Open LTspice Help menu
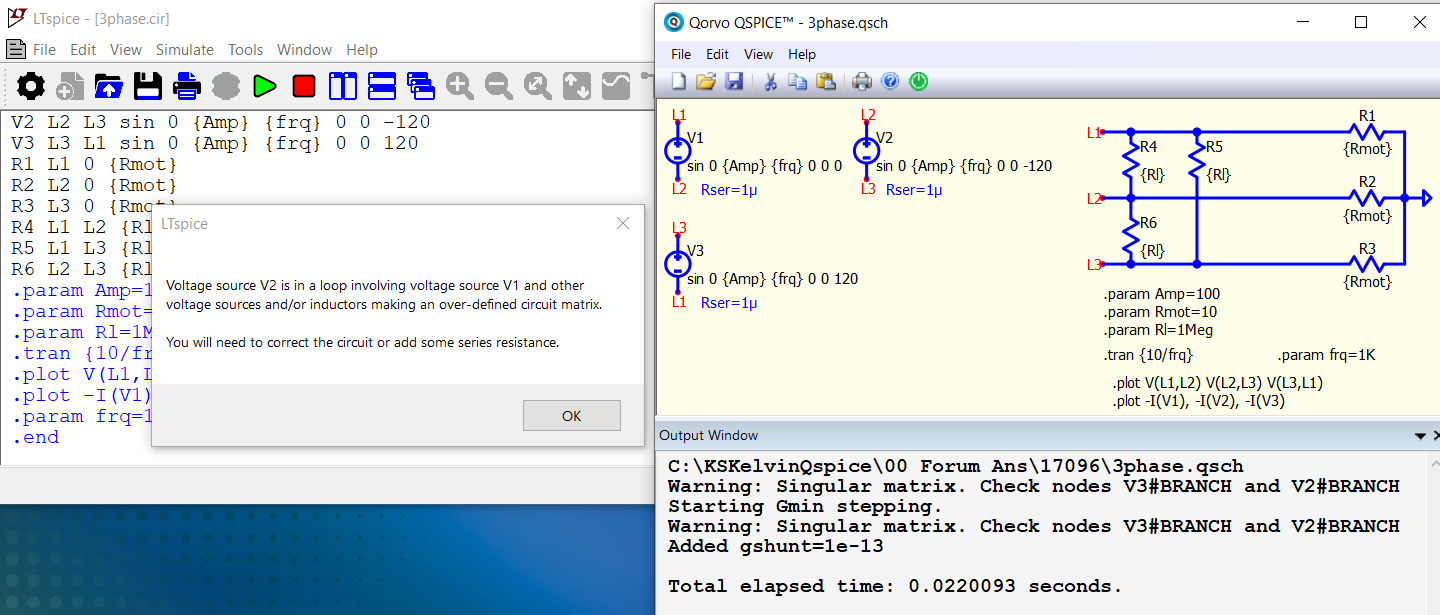Image resolution: width=1440 pixels, height=615 pixels. point(362,50)
